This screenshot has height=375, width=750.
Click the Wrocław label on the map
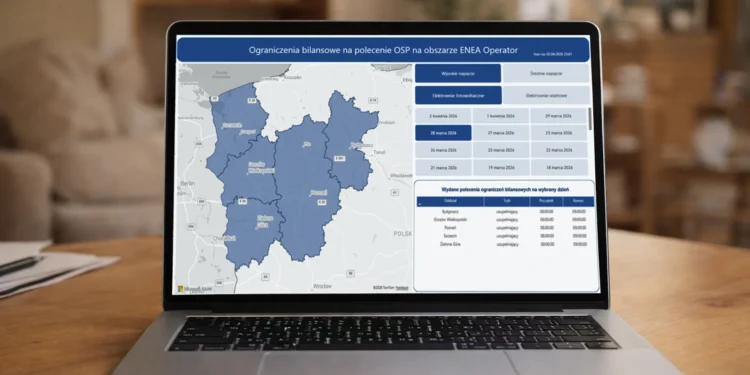point(322,286)
